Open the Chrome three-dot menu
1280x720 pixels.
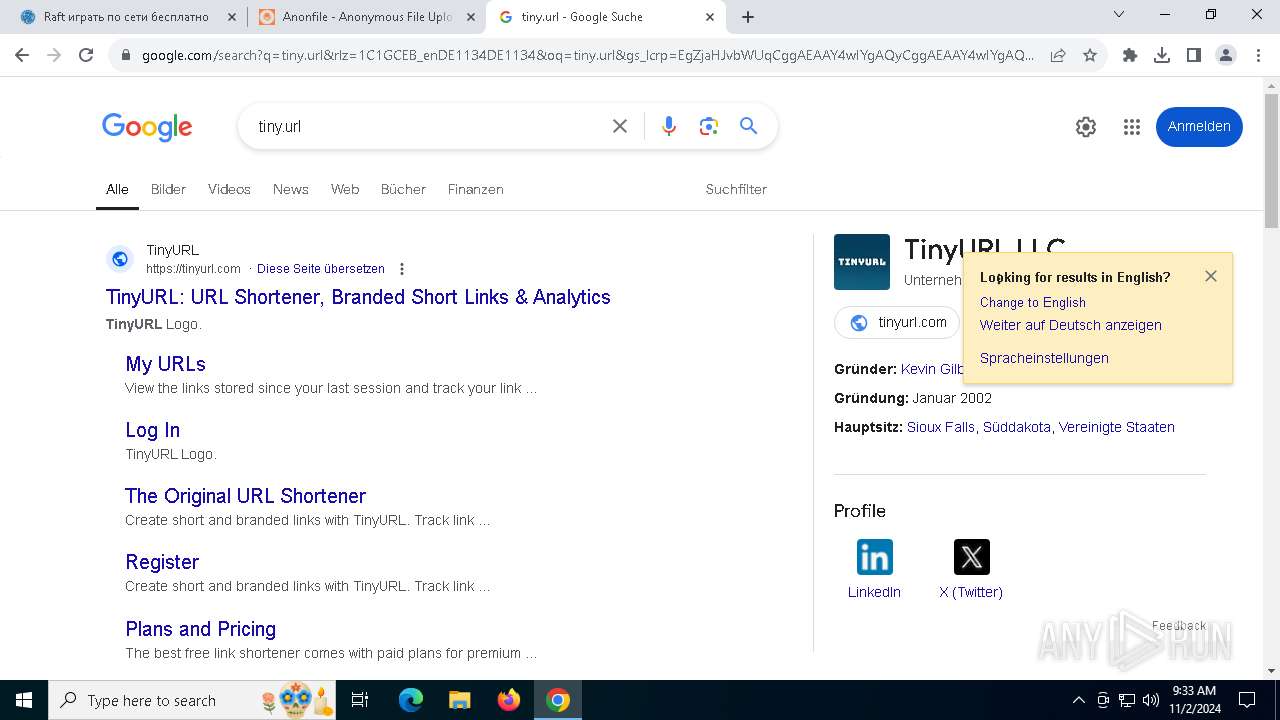click(x=1258, y=55)
